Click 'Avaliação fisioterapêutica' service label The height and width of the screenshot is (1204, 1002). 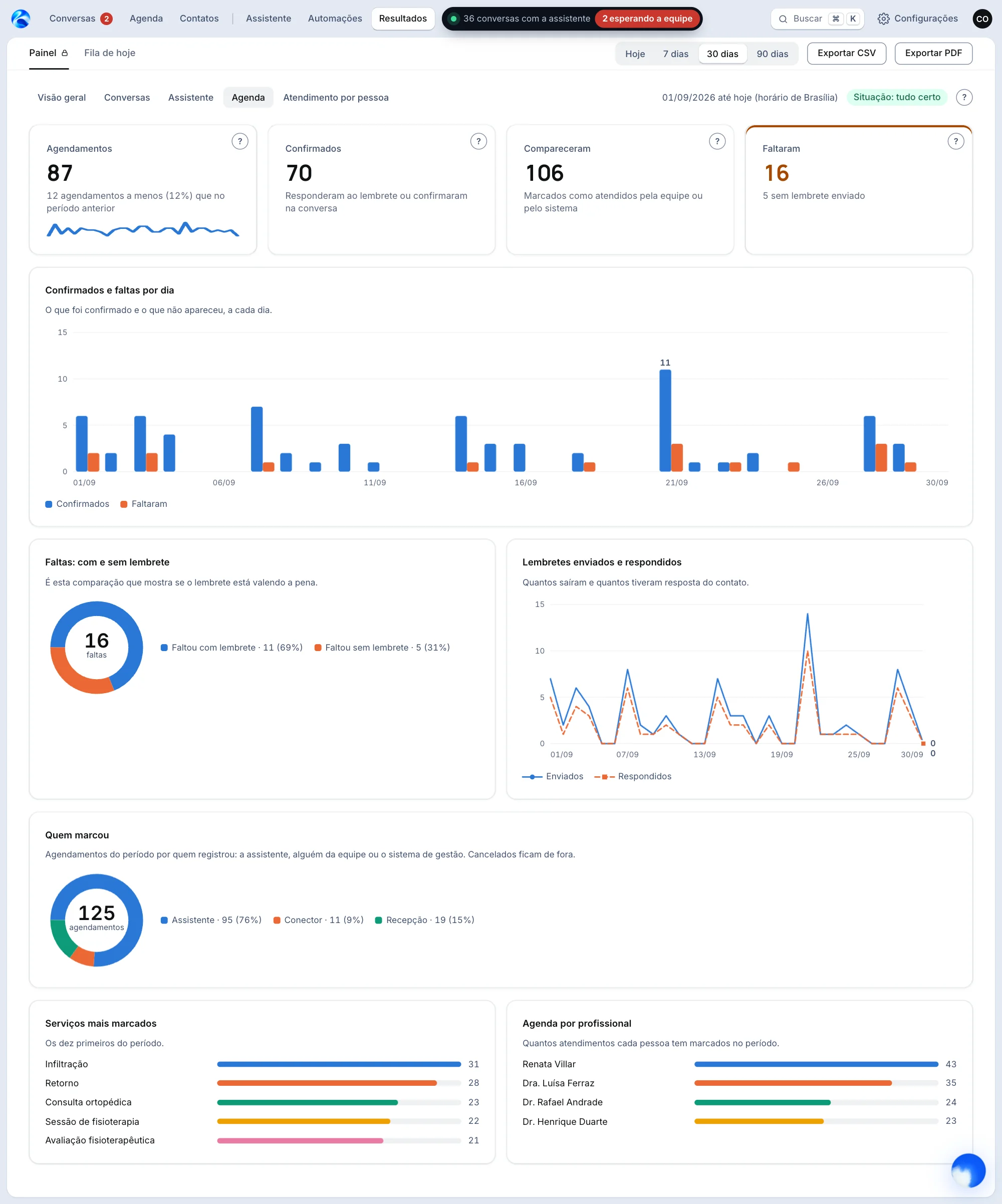100,1140
